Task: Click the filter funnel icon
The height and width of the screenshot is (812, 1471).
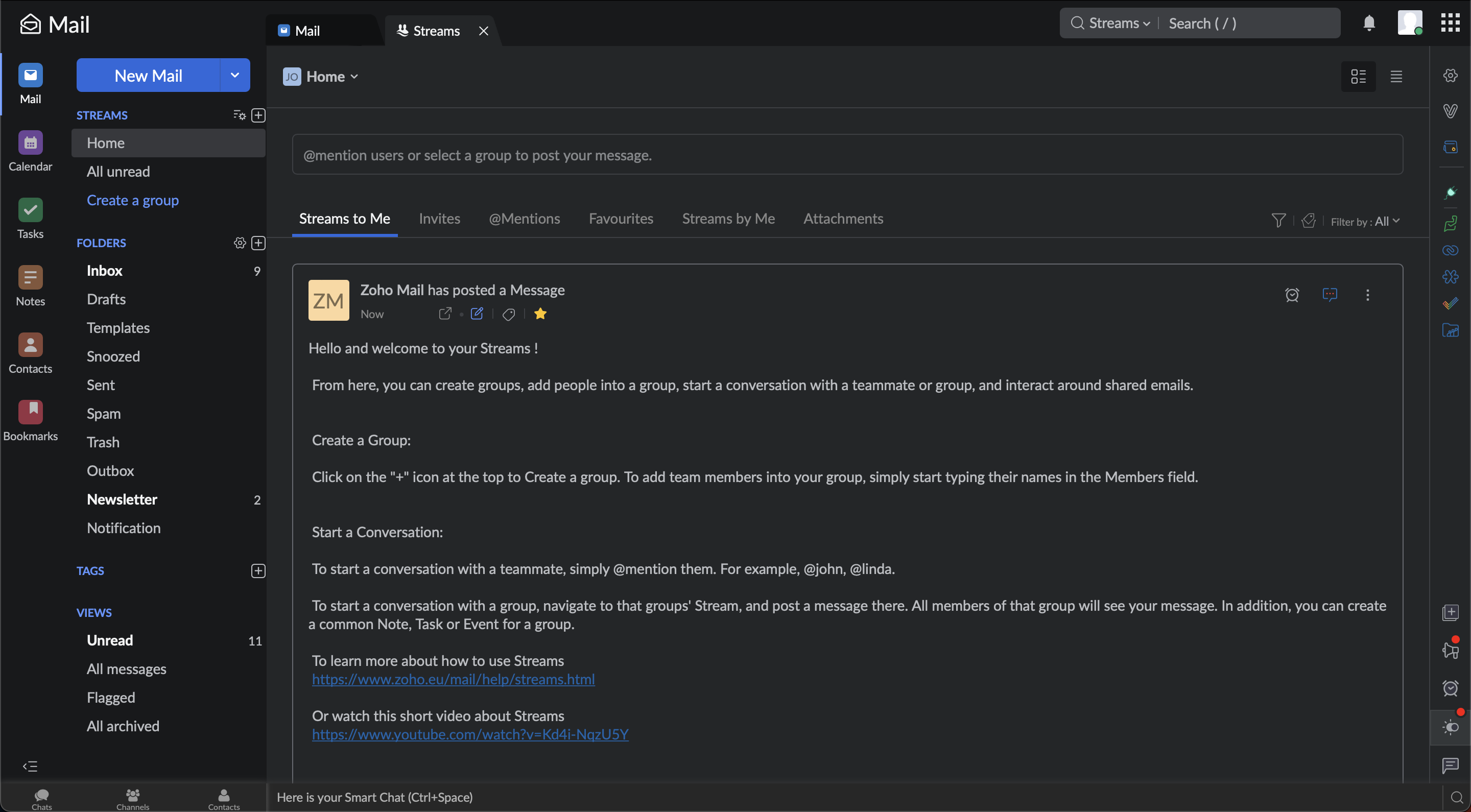Action: [1278, 221]
